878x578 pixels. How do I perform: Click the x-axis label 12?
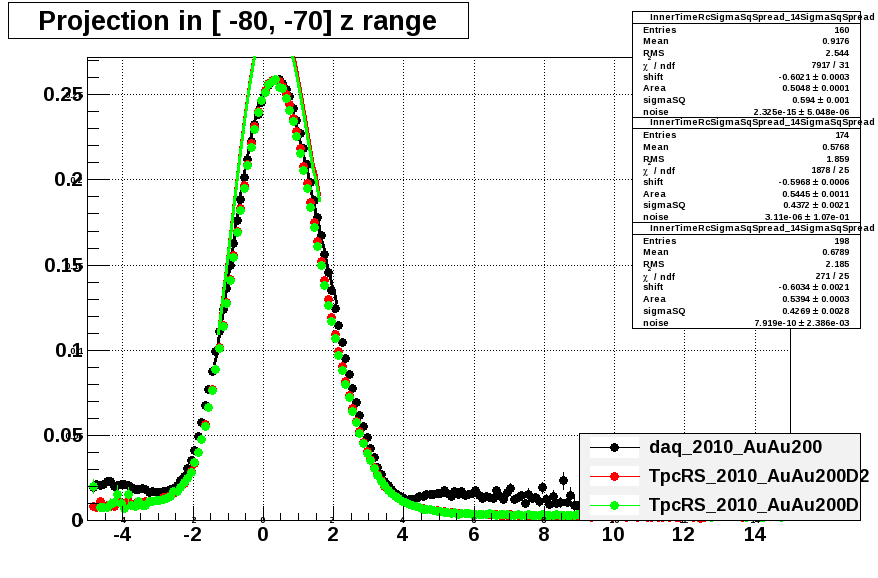684,534
